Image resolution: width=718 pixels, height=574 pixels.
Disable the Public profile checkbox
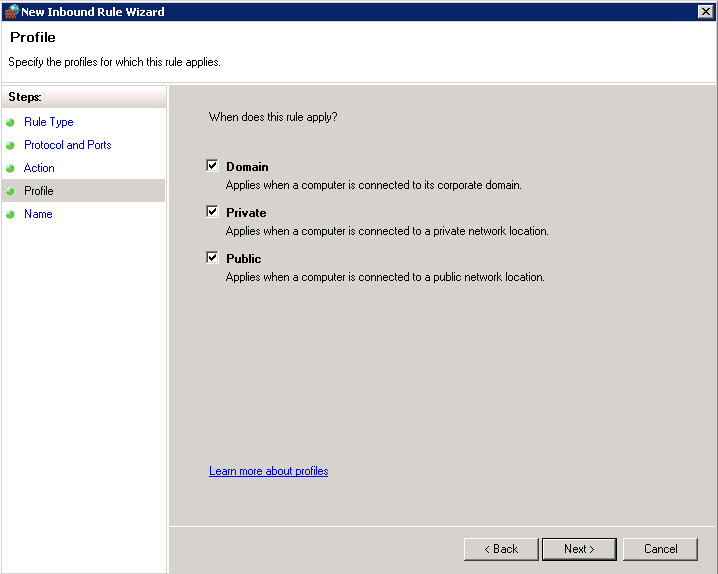point(212,258)
